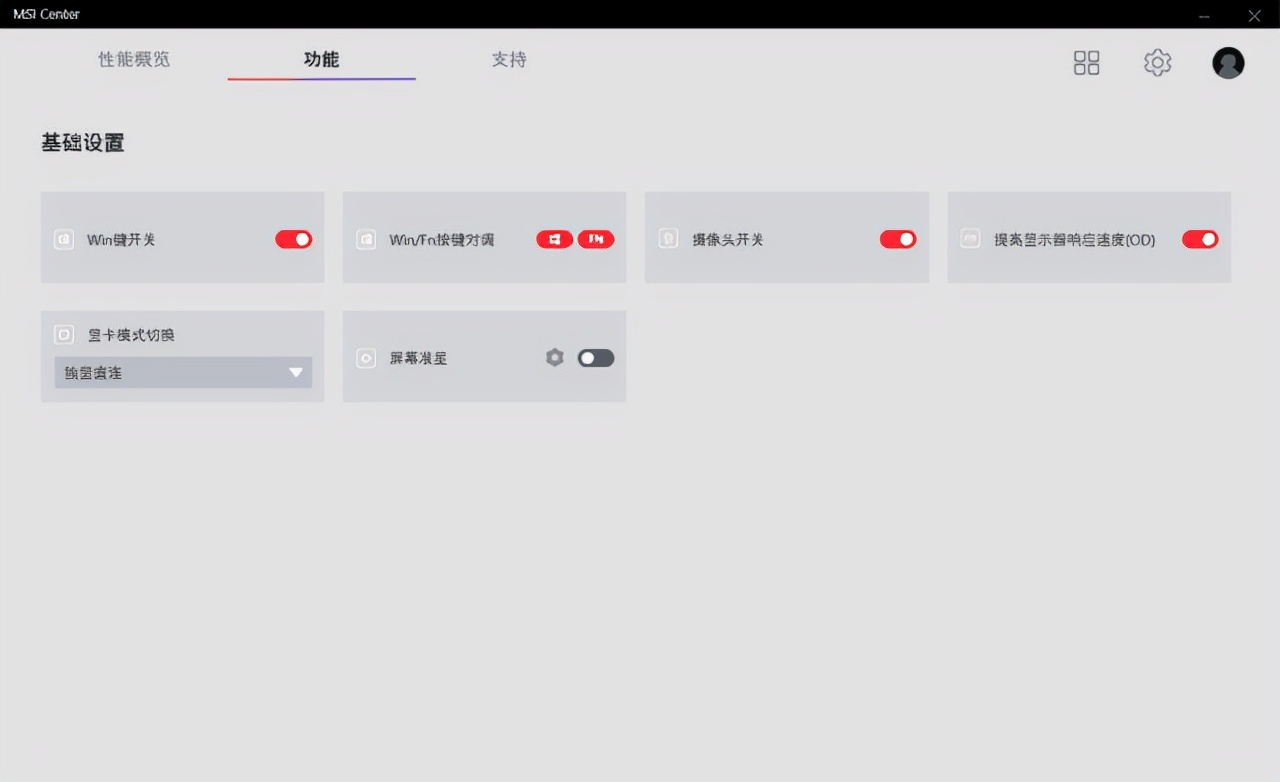The width and height of the screenshot is (1280, 782).
Task: Toggle the Win键开关 switch off
Action: click(x=294, y=239)
